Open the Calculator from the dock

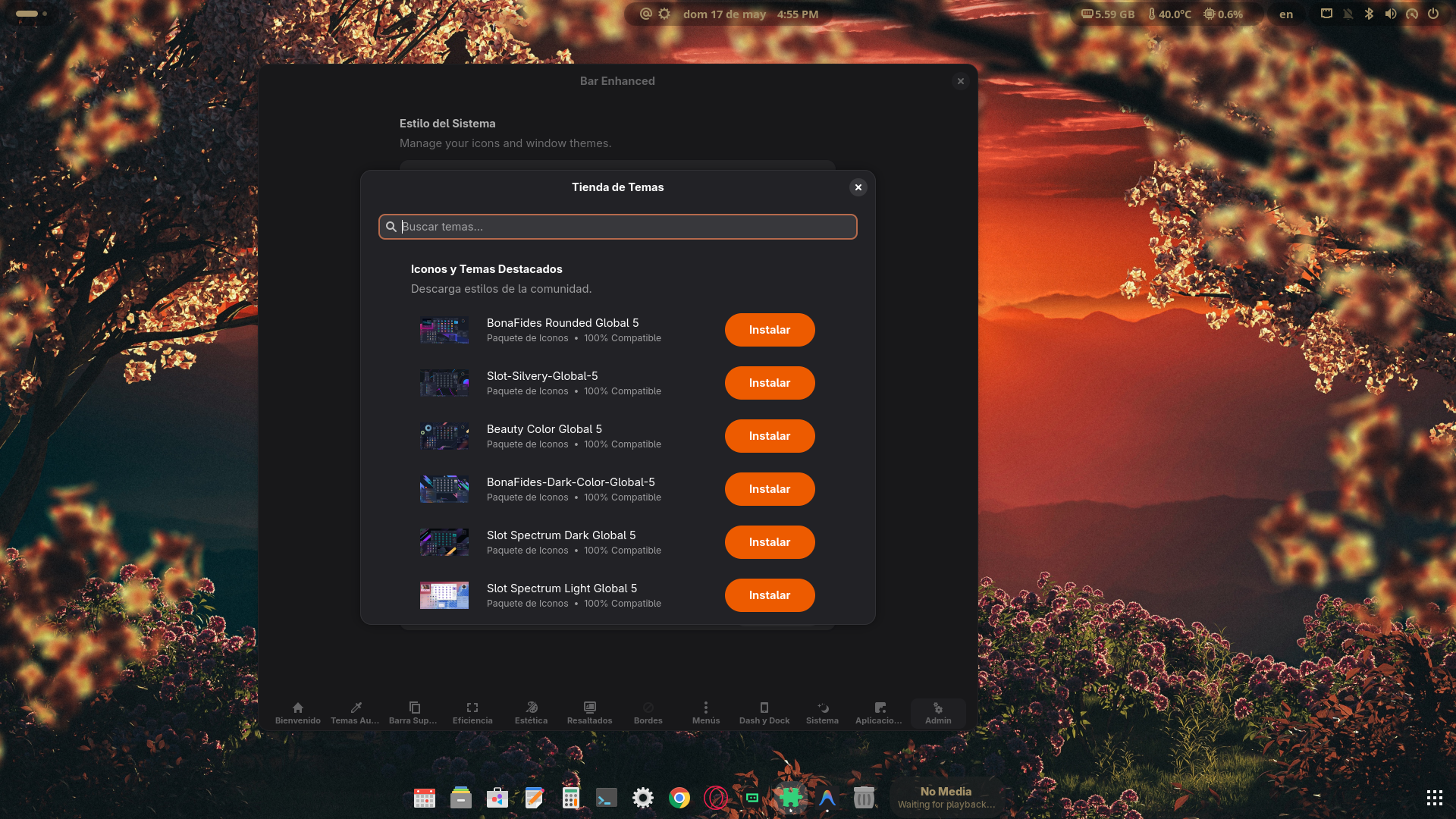coord(571,798)
